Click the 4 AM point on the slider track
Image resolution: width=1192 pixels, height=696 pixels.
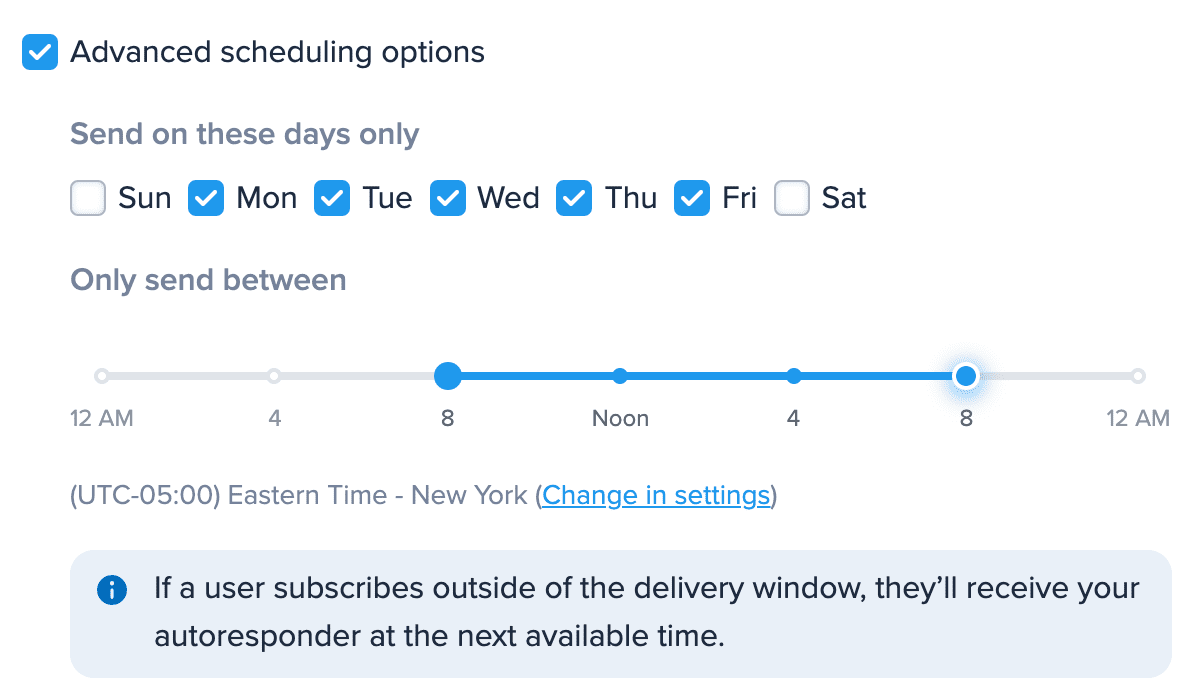point(274,375)
